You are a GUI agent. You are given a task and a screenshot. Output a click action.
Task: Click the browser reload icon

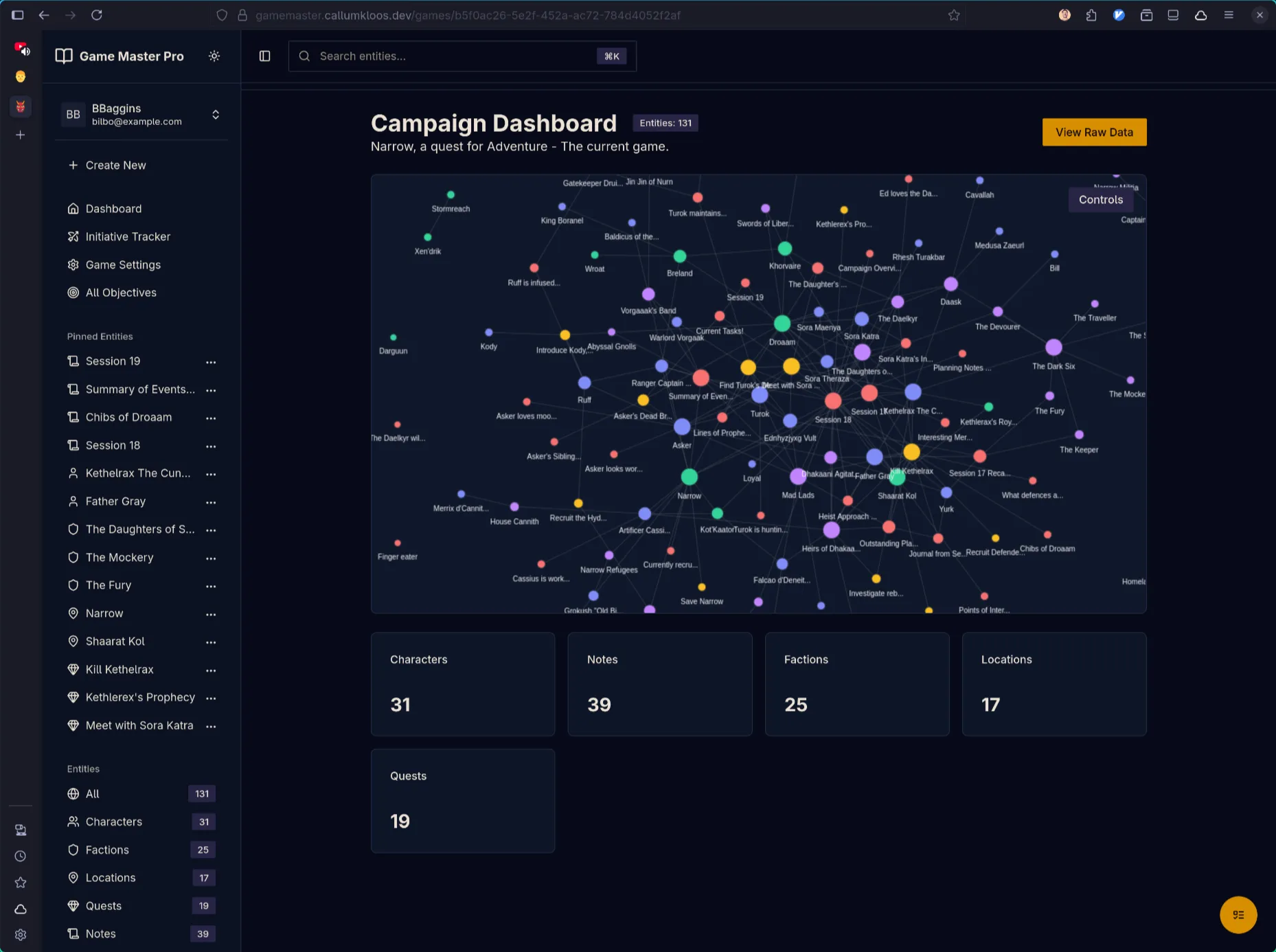tap(97, 15)
